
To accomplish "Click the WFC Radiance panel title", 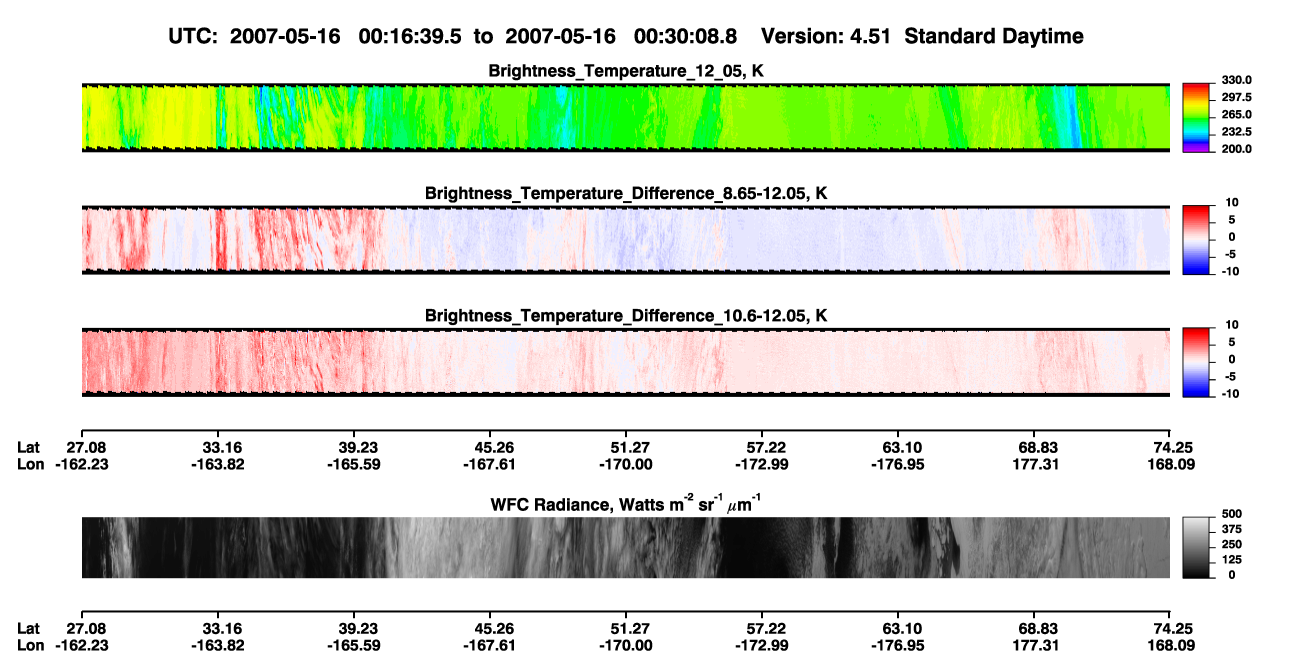I will 626,505.
